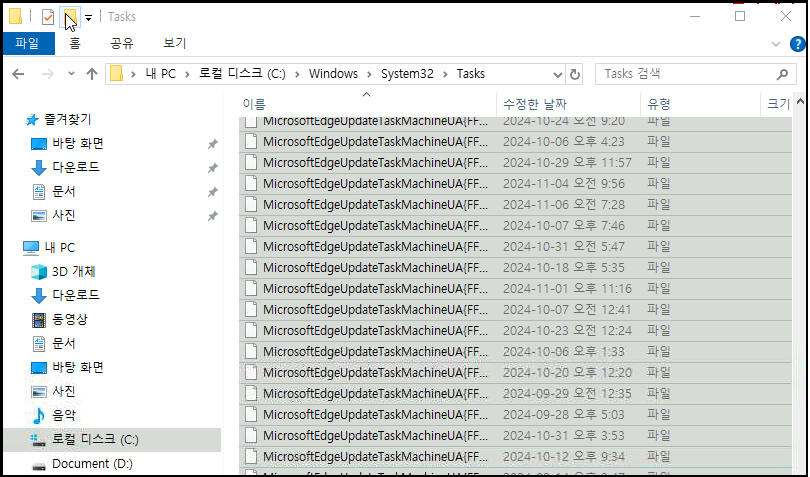Click the Properties quick access toolbar icon

pyautogui.click(x=48, y=17)
